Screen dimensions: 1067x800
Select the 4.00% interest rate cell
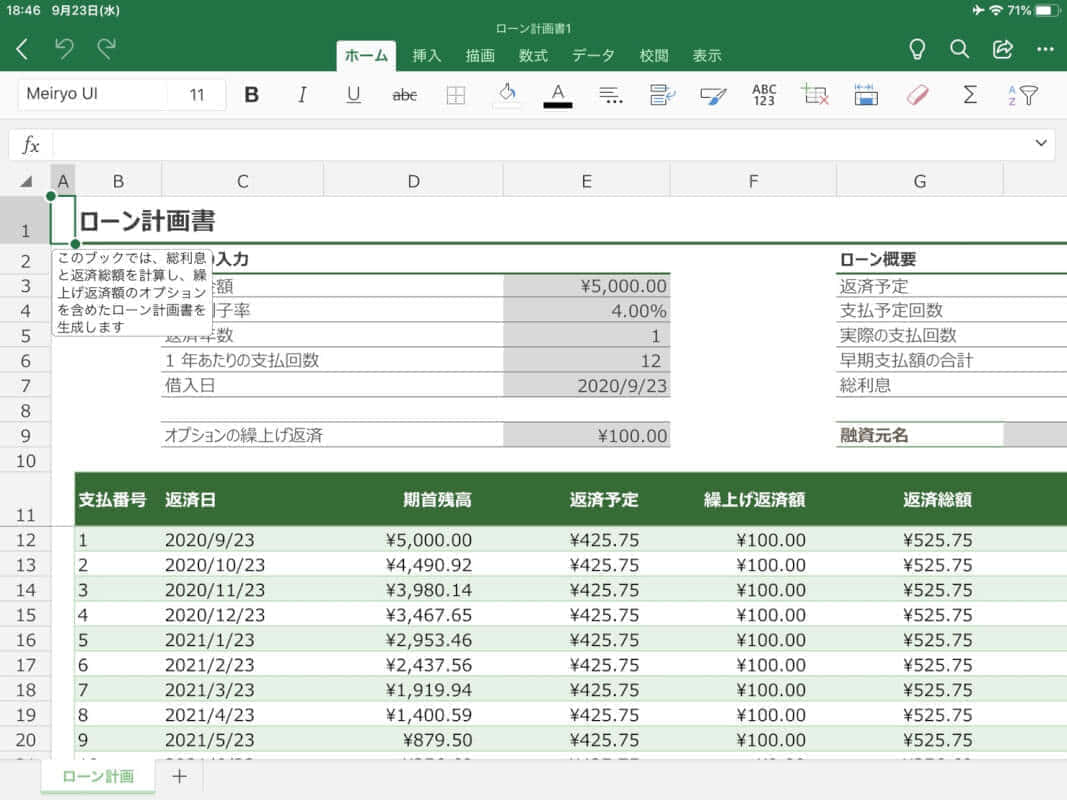[x=587, y=311]
